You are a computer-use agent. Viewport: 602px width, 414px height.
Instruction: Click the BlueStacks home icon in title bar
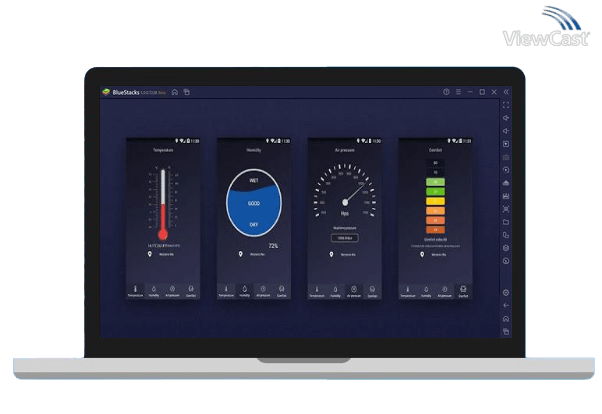[x=175, y=92]
